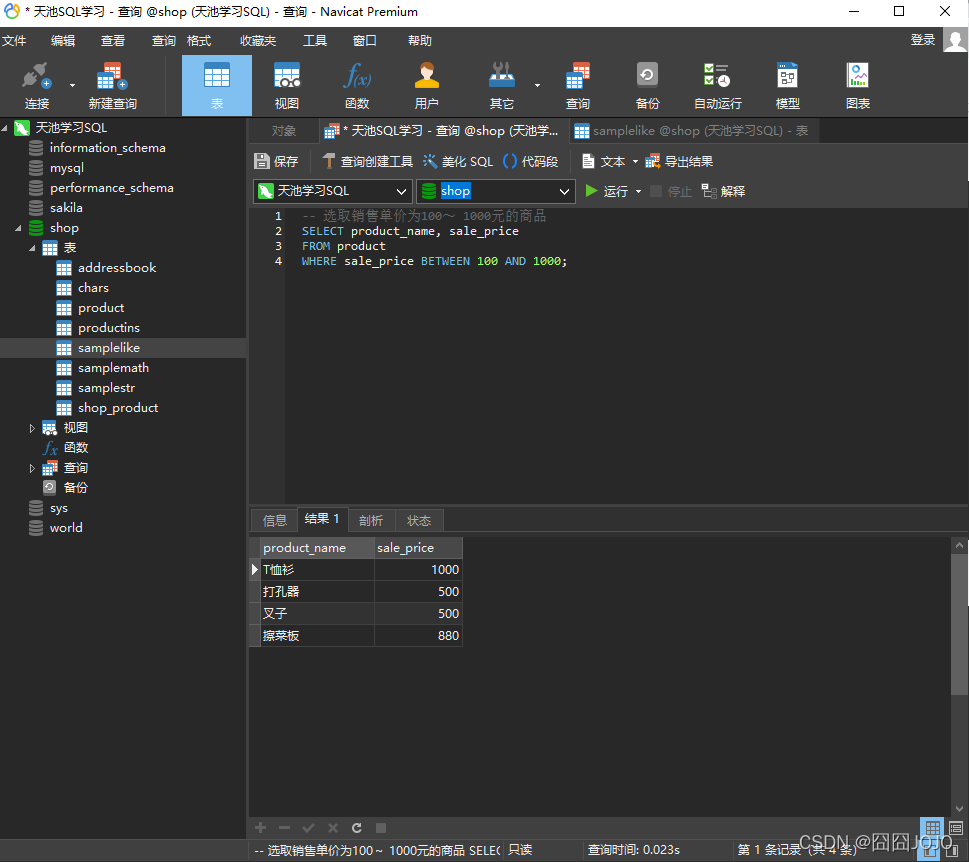
Task: Click the add record plus icon
Action: point(261,827)
